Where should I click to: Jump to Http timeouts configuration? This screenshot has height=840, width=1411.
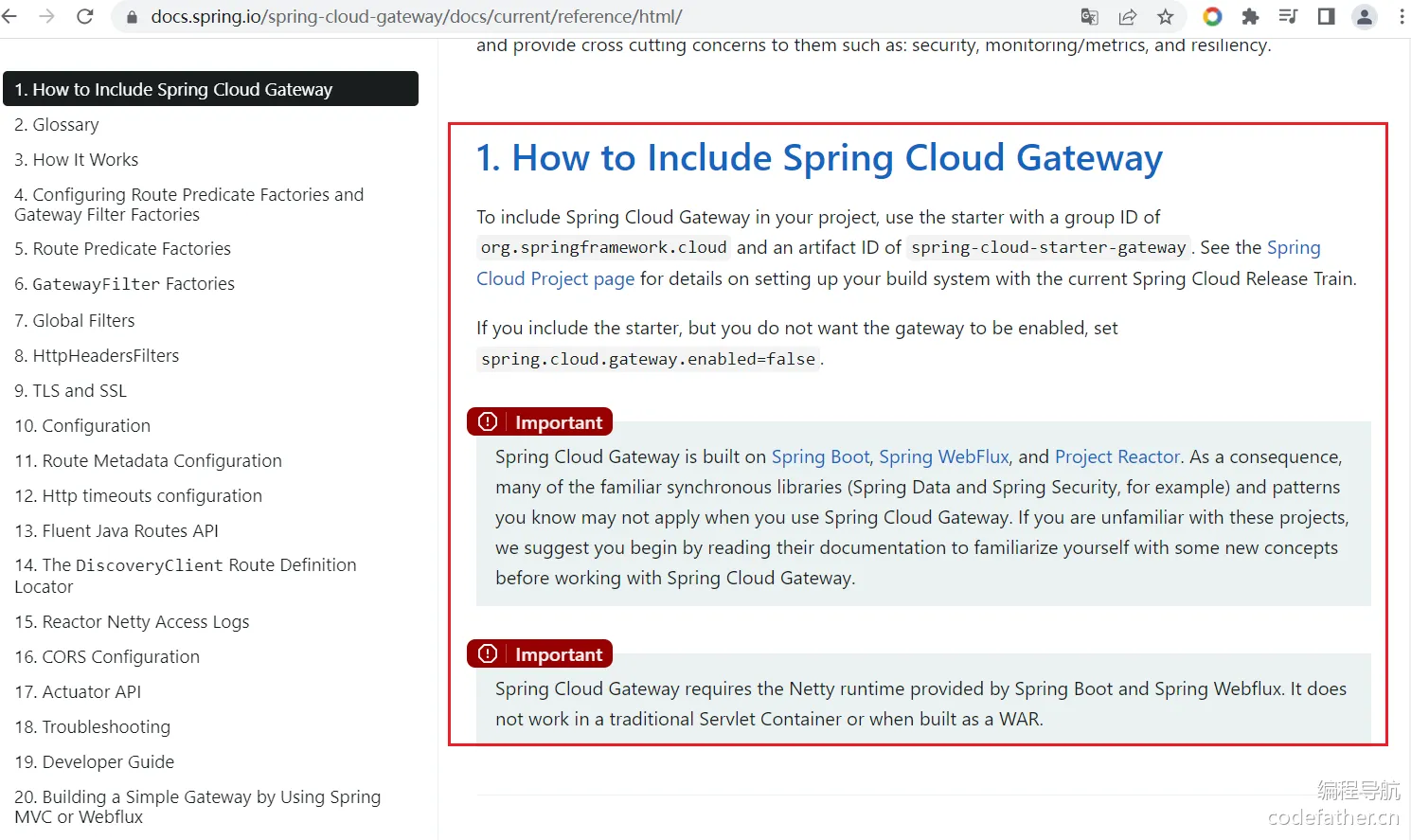pyautogui.click(x=138, y=496)
